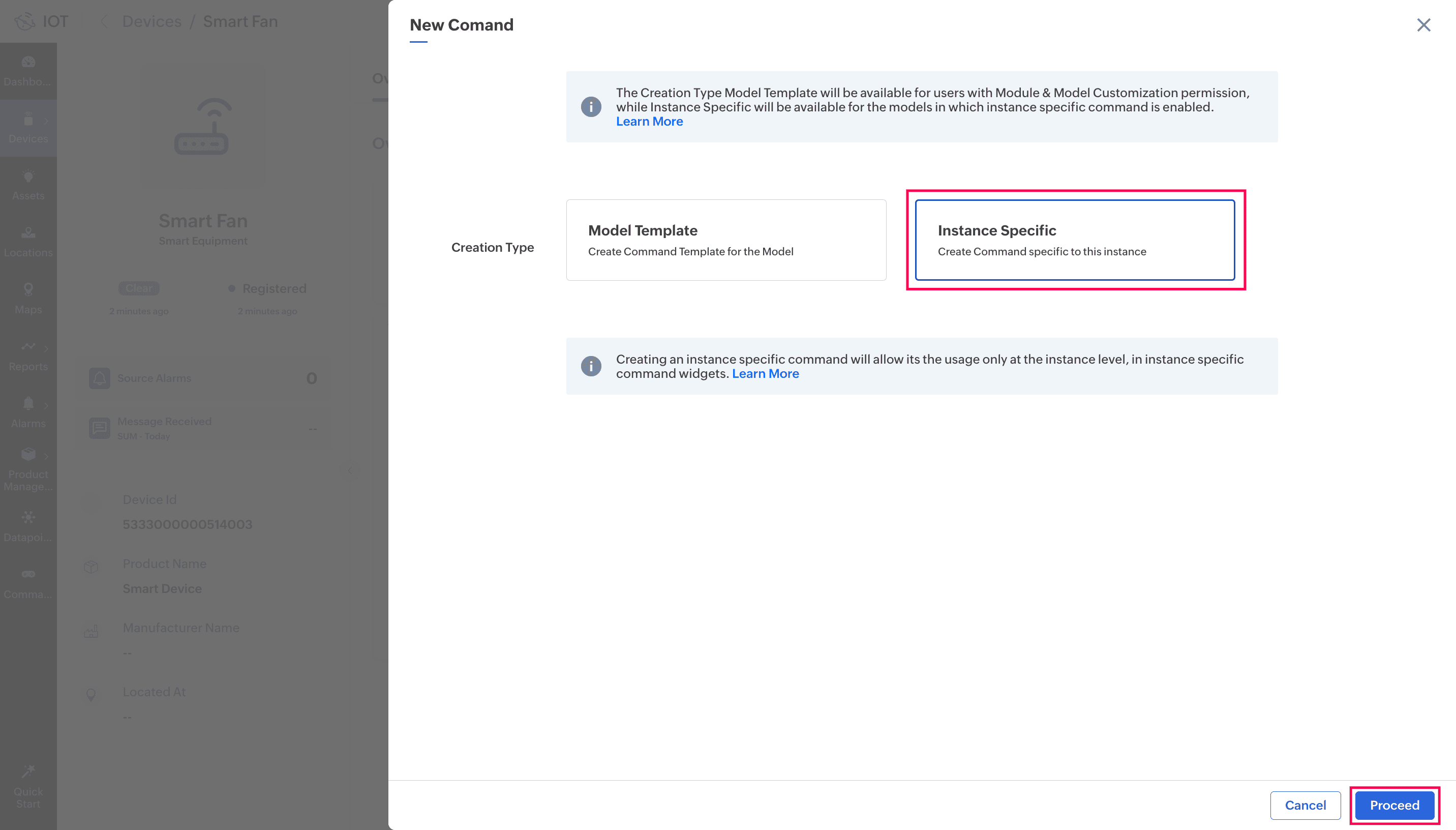Open Maps from the sidebar
This screenshot has height=830, width=1456.
pos(28,299)
